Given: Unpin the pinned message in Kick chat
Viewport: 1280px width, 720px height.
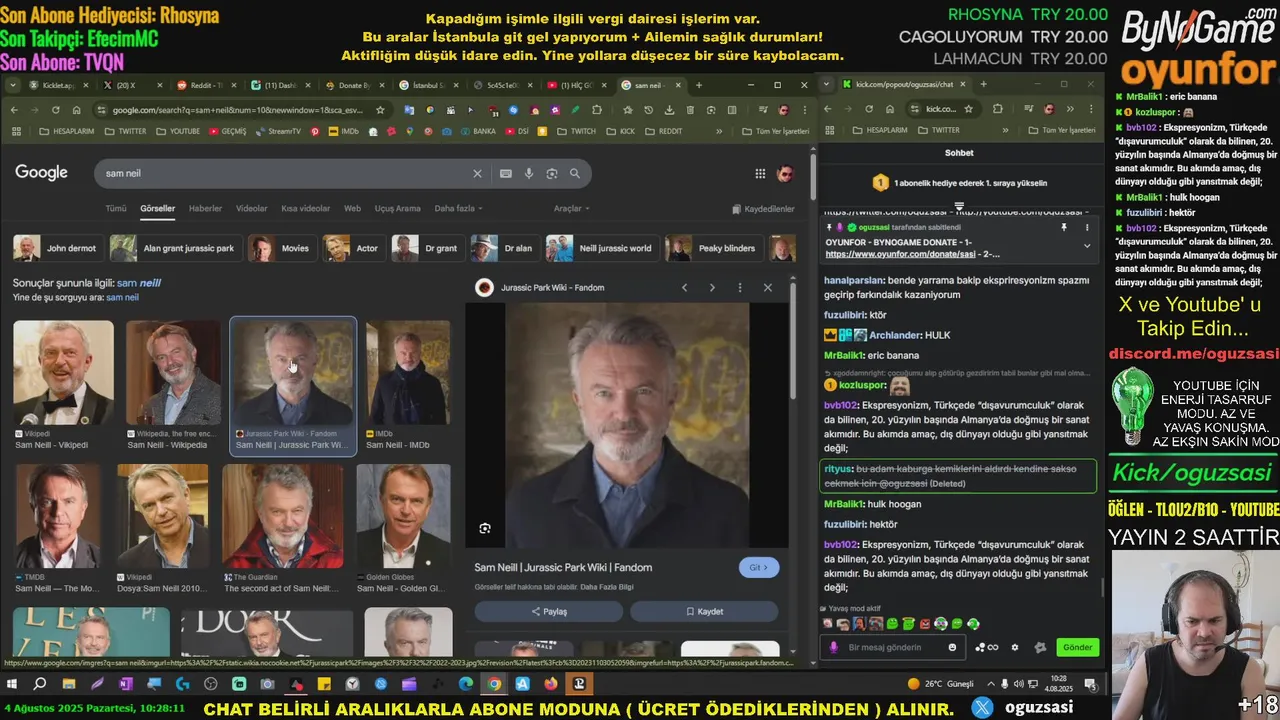Looking at the screenshot, I should click(1064, 228).
